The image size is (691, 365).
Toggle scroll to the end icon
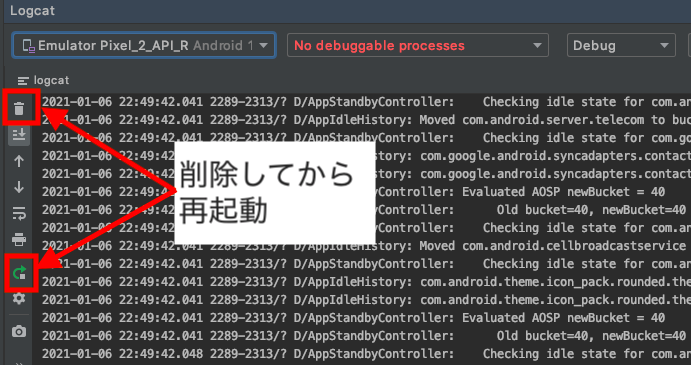pyautogui.click(x=19, y=134)
